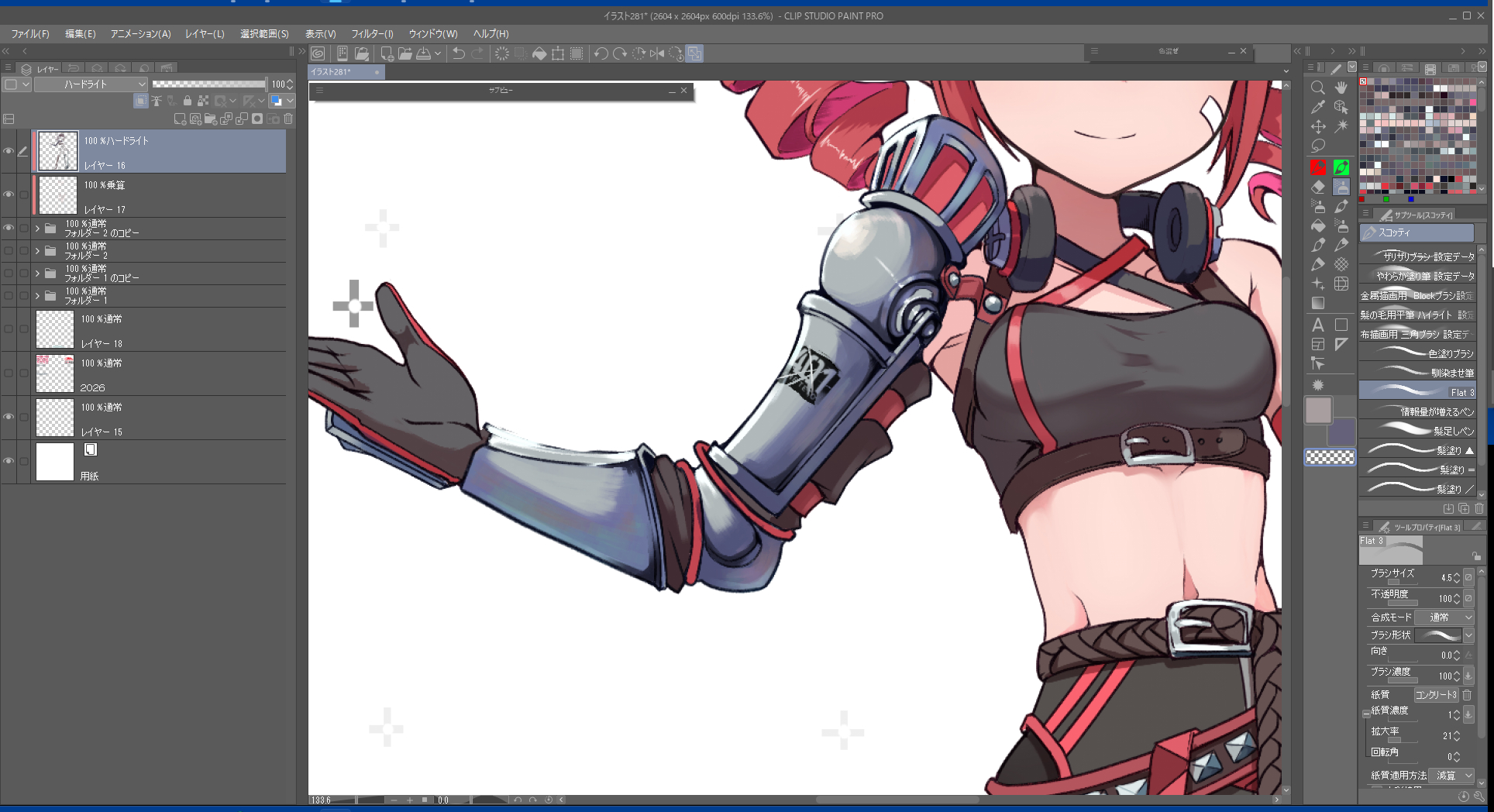The width and height of the screenshot is (1494, 812).
Task: Open the 紙質適用方法 減算 dropdown
Action: (x=1451, y=775)
